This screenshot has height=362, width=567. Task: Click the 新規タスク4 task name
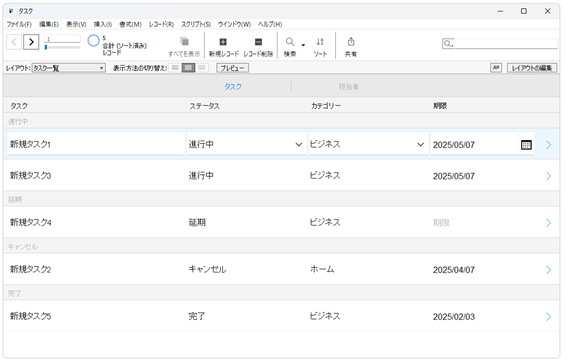(x=30, y=222)
